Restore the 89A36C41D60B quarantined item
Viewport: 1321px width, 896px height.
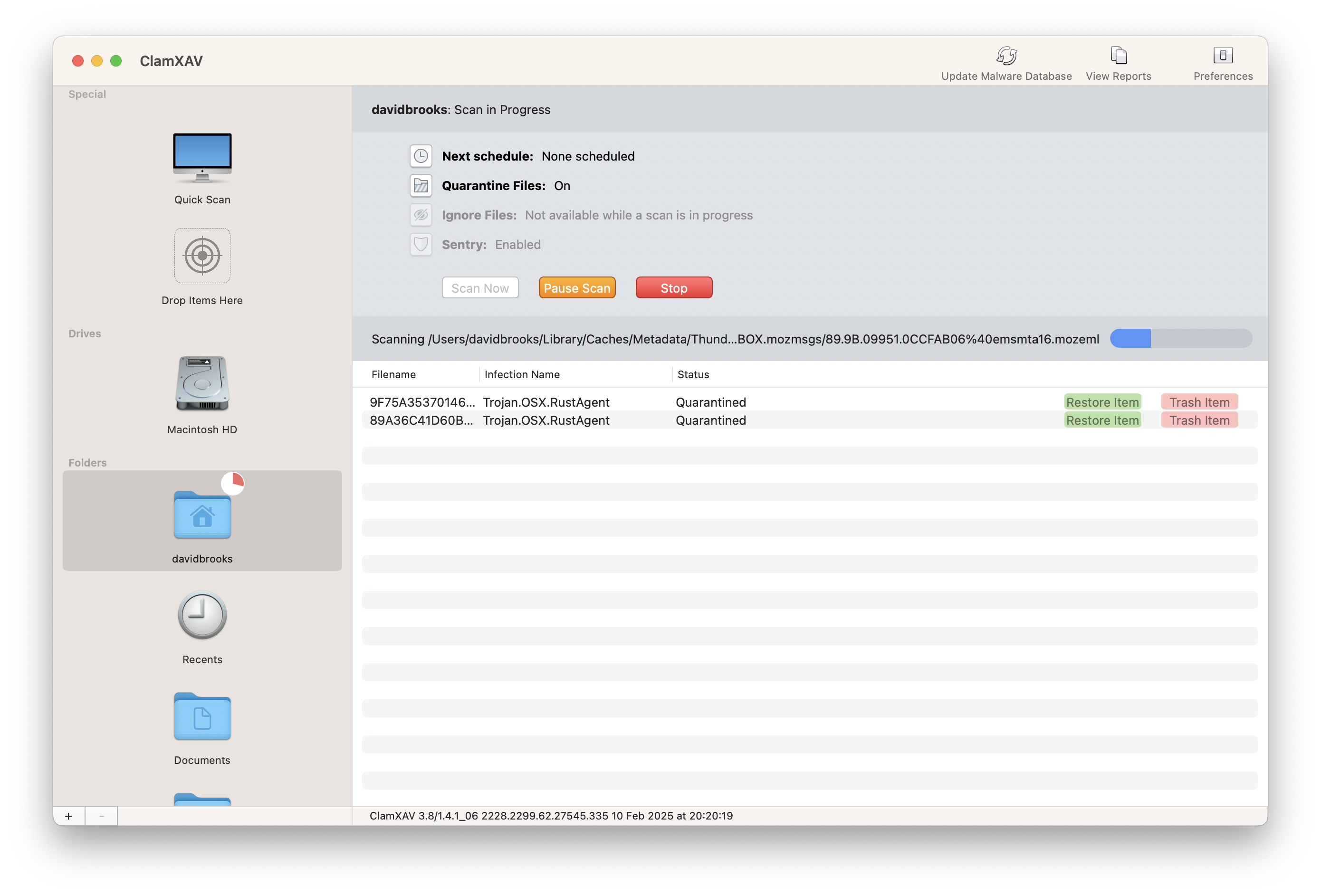(1102, 420)
